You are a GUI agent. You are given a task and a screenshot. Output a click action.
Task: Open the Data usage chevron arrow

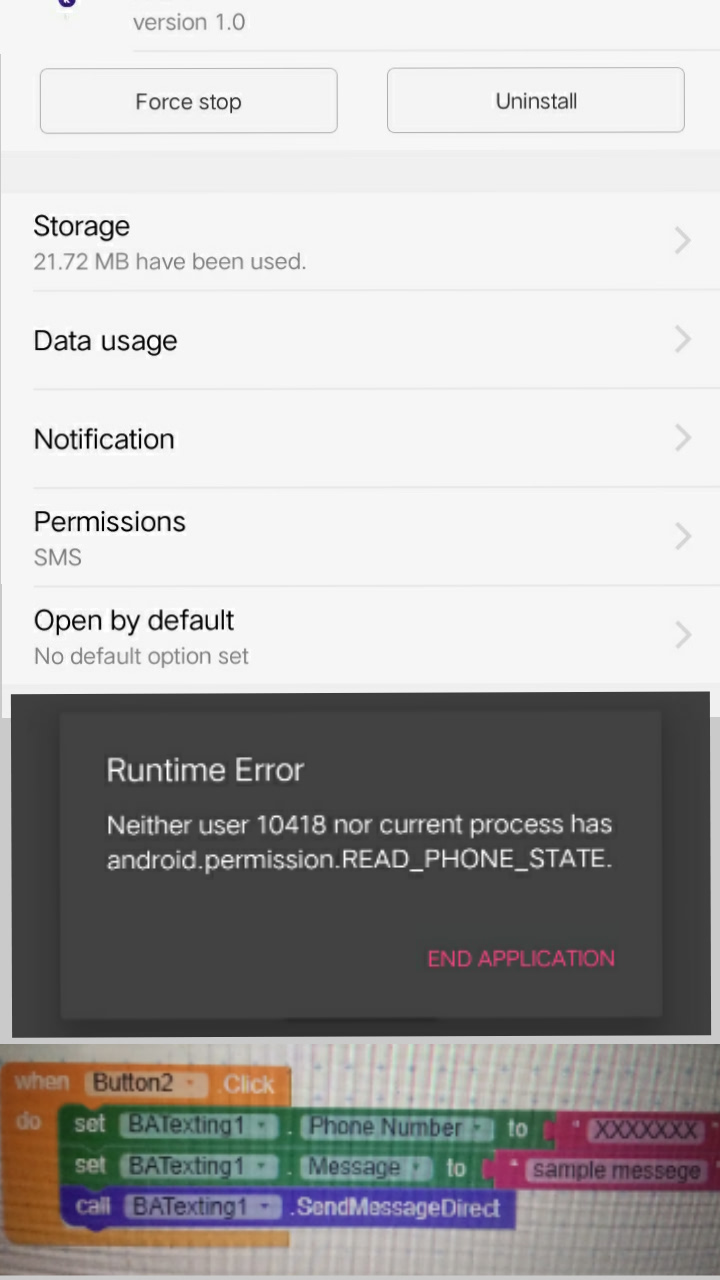click(x=683, y=340)
